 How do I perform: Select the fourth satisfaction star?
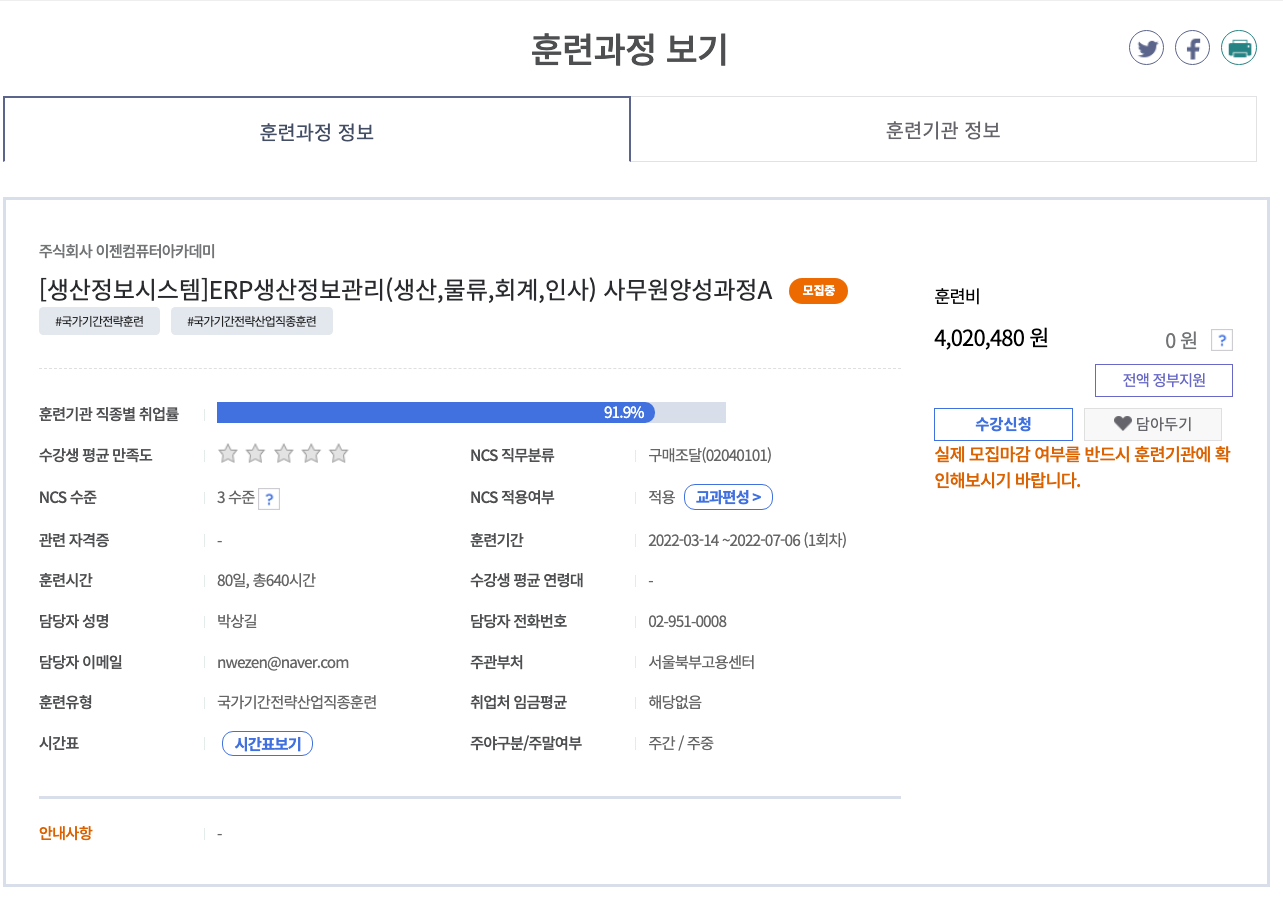point(311,454)
